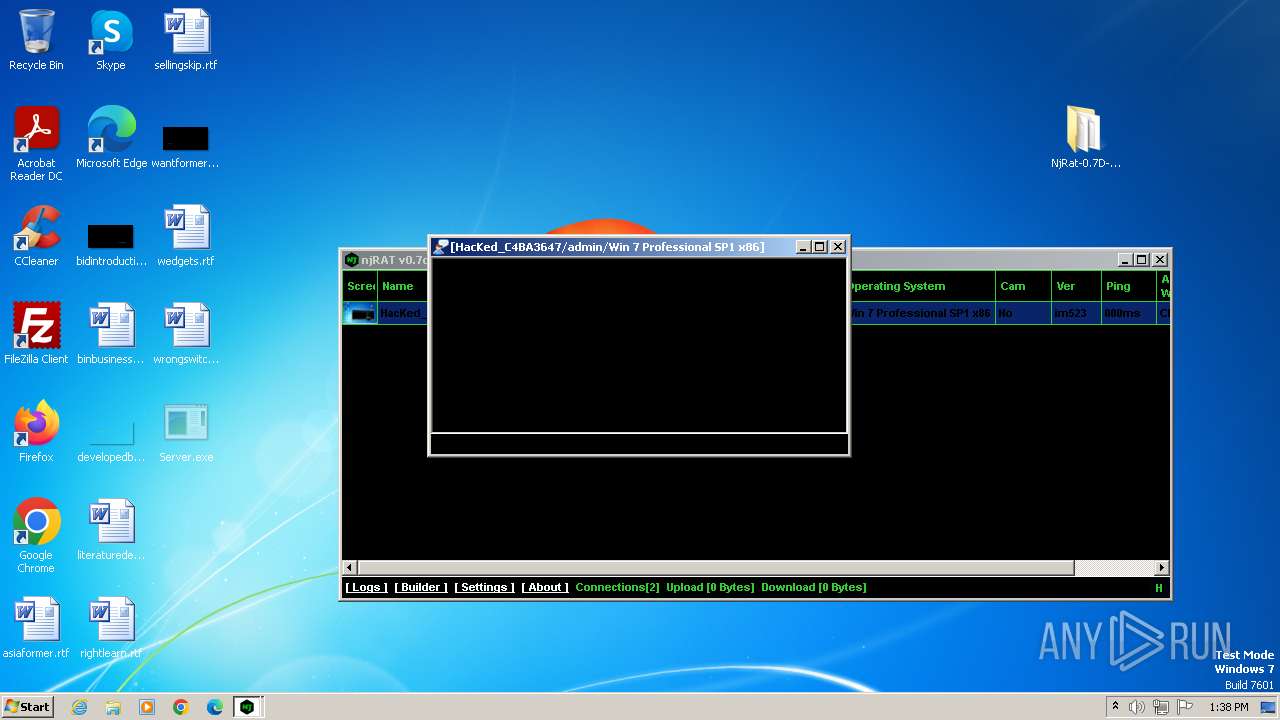This screenshot has width=1280, height=720.
Task: Select the asiaformer.rtf document icon
Action: (x=36, y=628)
